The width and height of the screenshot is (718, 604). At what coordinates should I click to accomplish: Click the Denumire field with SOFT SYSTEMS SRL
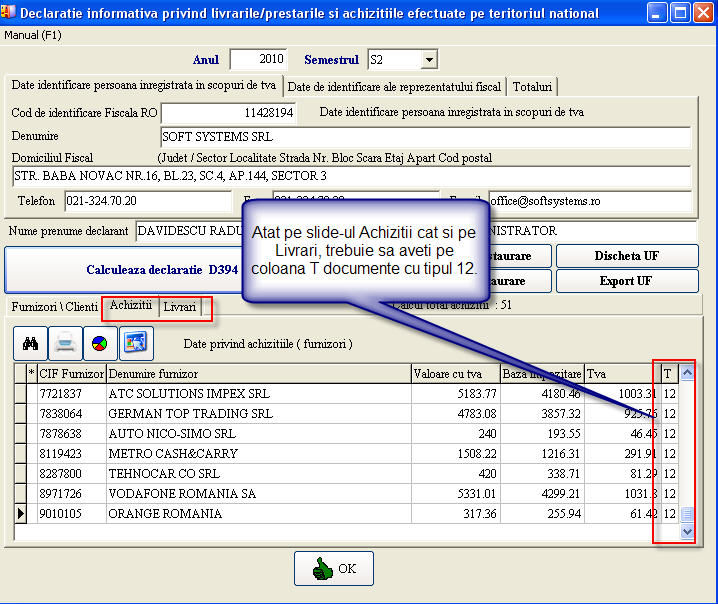tap(425, 136)
